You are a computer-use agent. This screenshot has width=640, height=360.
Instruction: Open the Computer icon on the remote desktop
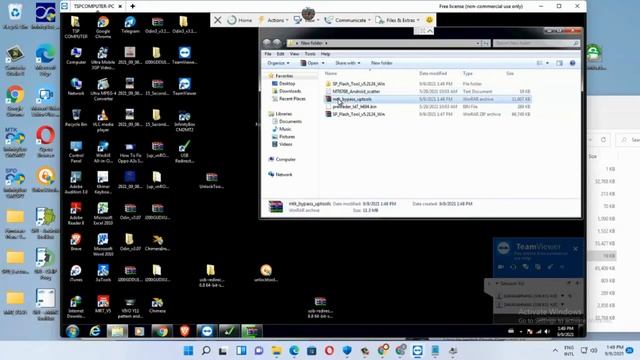pos(76,56)
